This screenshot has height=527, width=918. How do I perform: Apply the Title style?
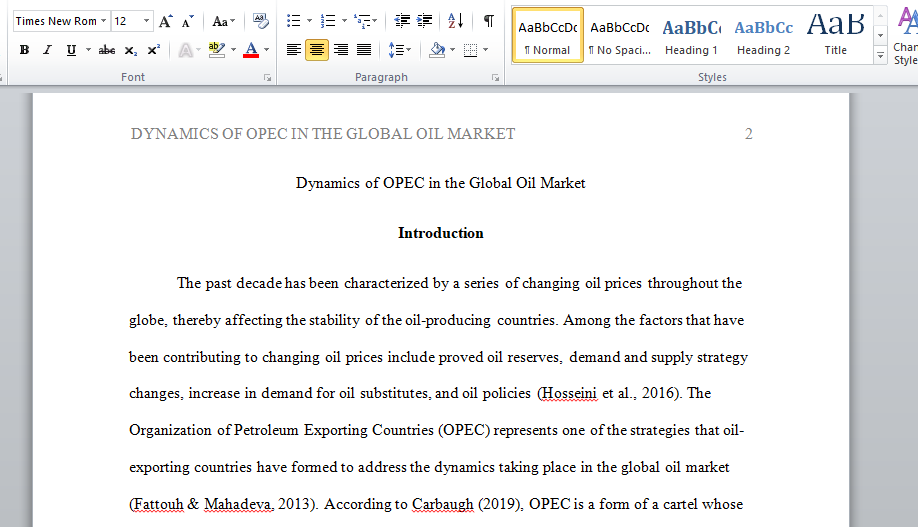[x=835, y=35]
